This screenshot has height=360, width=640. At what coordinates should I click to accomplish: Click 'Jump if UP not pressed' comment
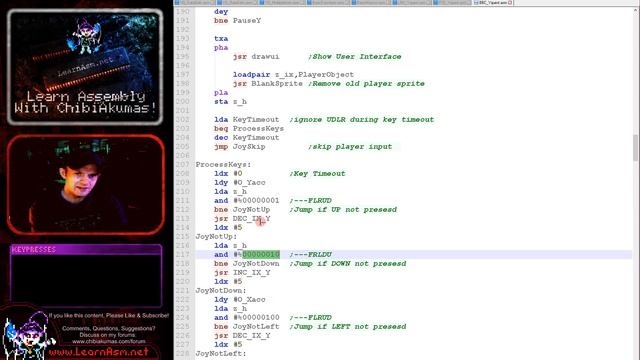tap(343, 209)
